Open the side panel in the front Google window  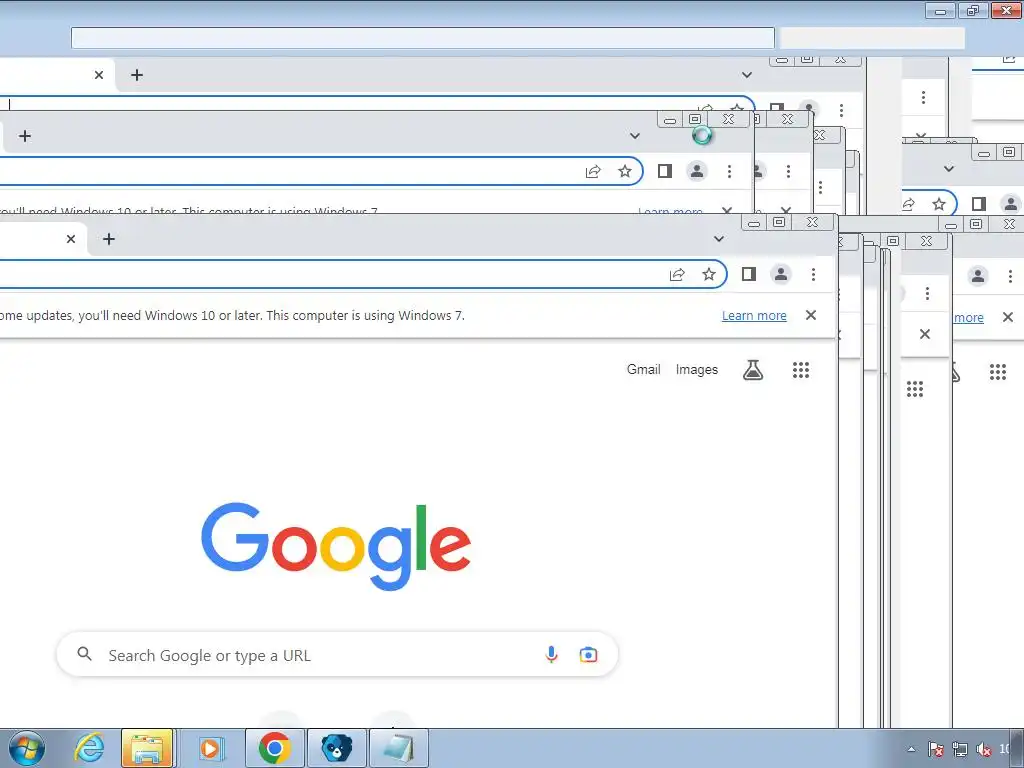(x=748, y=274)
